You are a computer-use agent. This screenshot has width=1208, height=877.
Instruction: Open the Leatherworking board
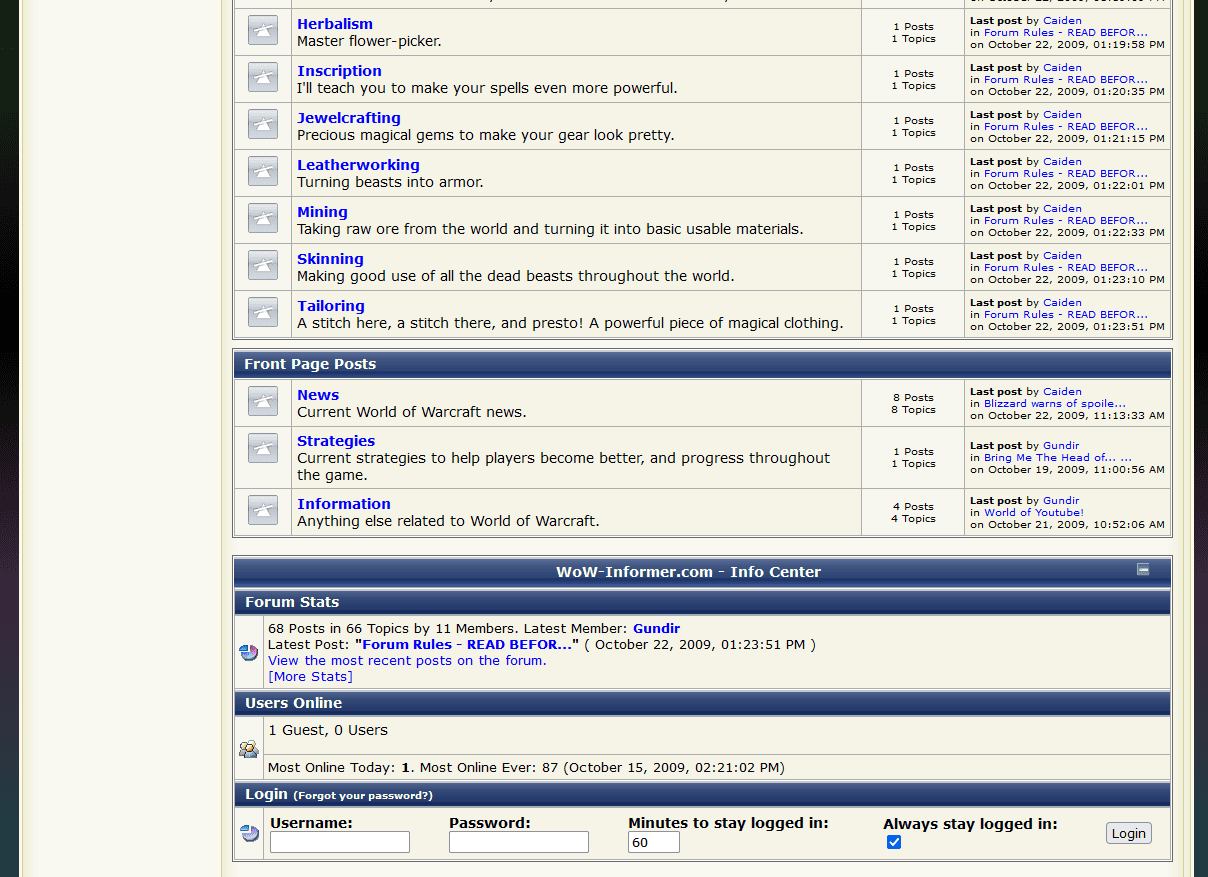(x=358, y=165)
